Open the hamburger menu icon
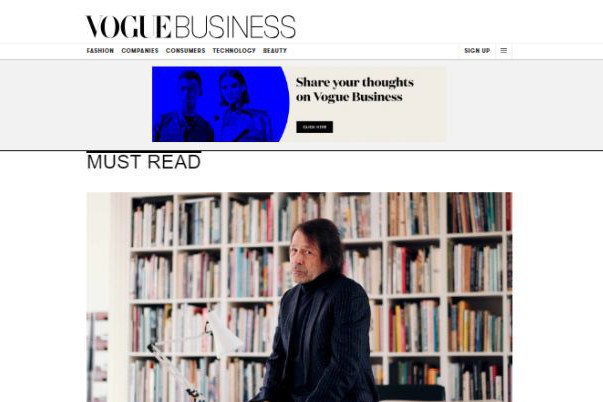 point(503,50)
